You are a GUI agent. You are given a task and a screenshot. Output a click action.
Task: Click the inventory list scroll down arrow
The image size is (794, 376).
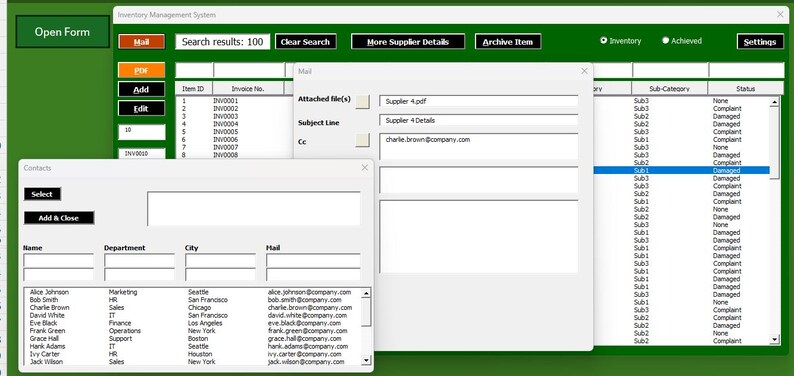774,340
